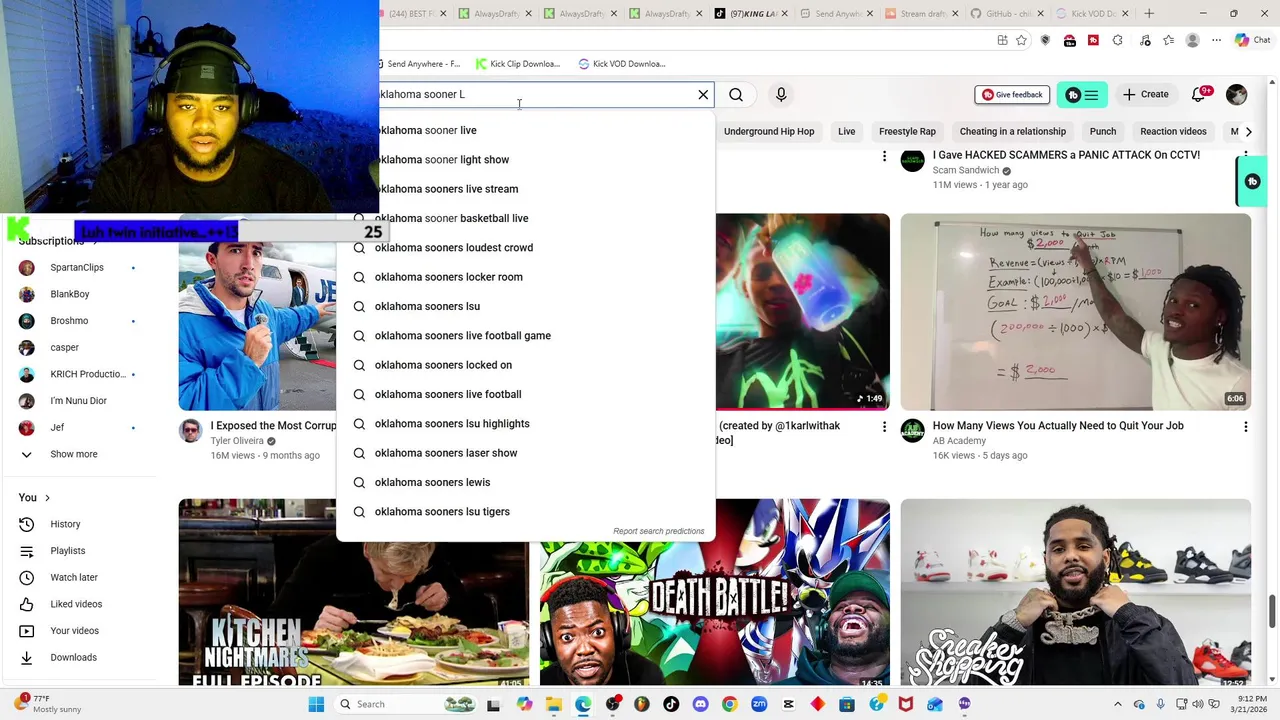Open AB Academy whiteboard video thumbnail

[x=1075, y=312]
